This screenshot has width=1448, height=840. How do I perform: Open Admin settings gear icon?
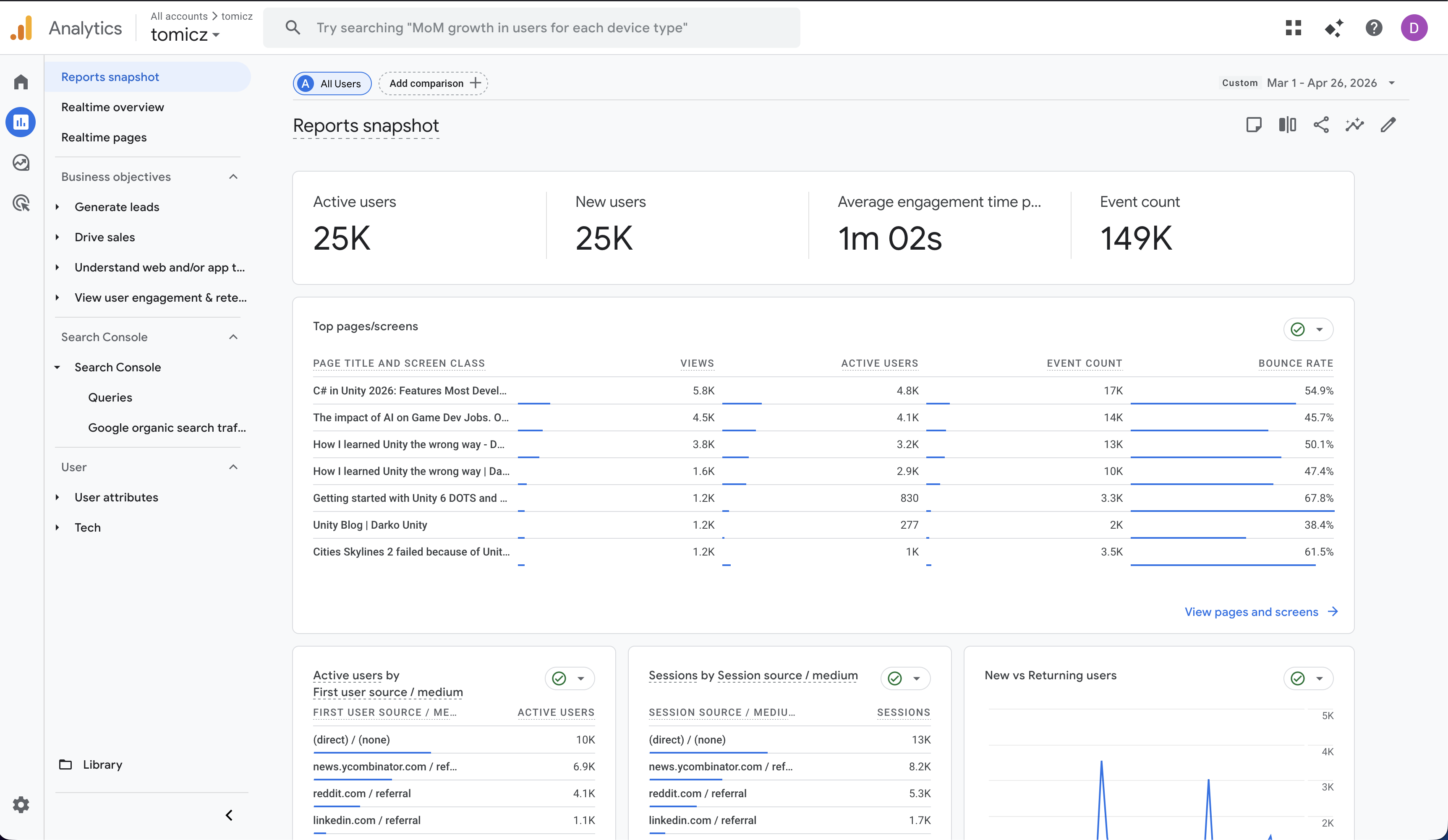click(x=21, y=804)
